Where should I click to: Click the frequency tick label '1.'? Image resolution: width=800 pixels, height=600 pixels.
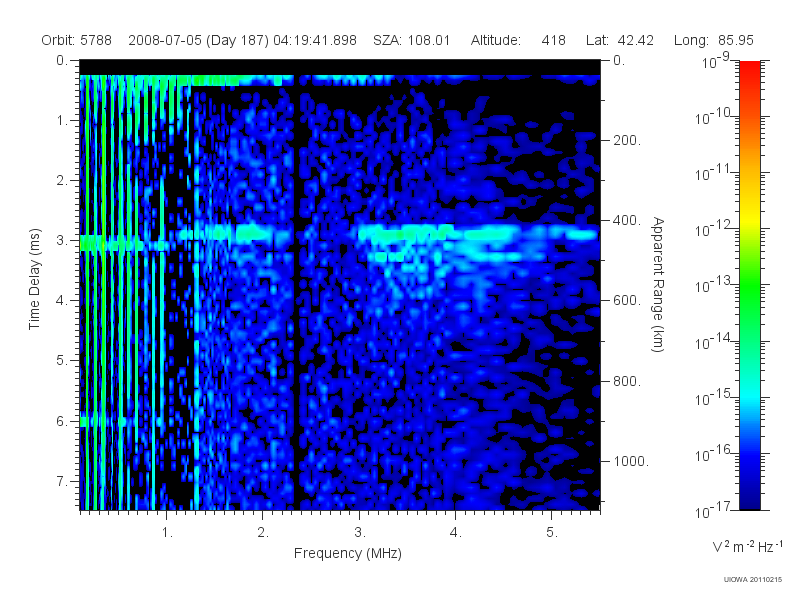(167, 533)
